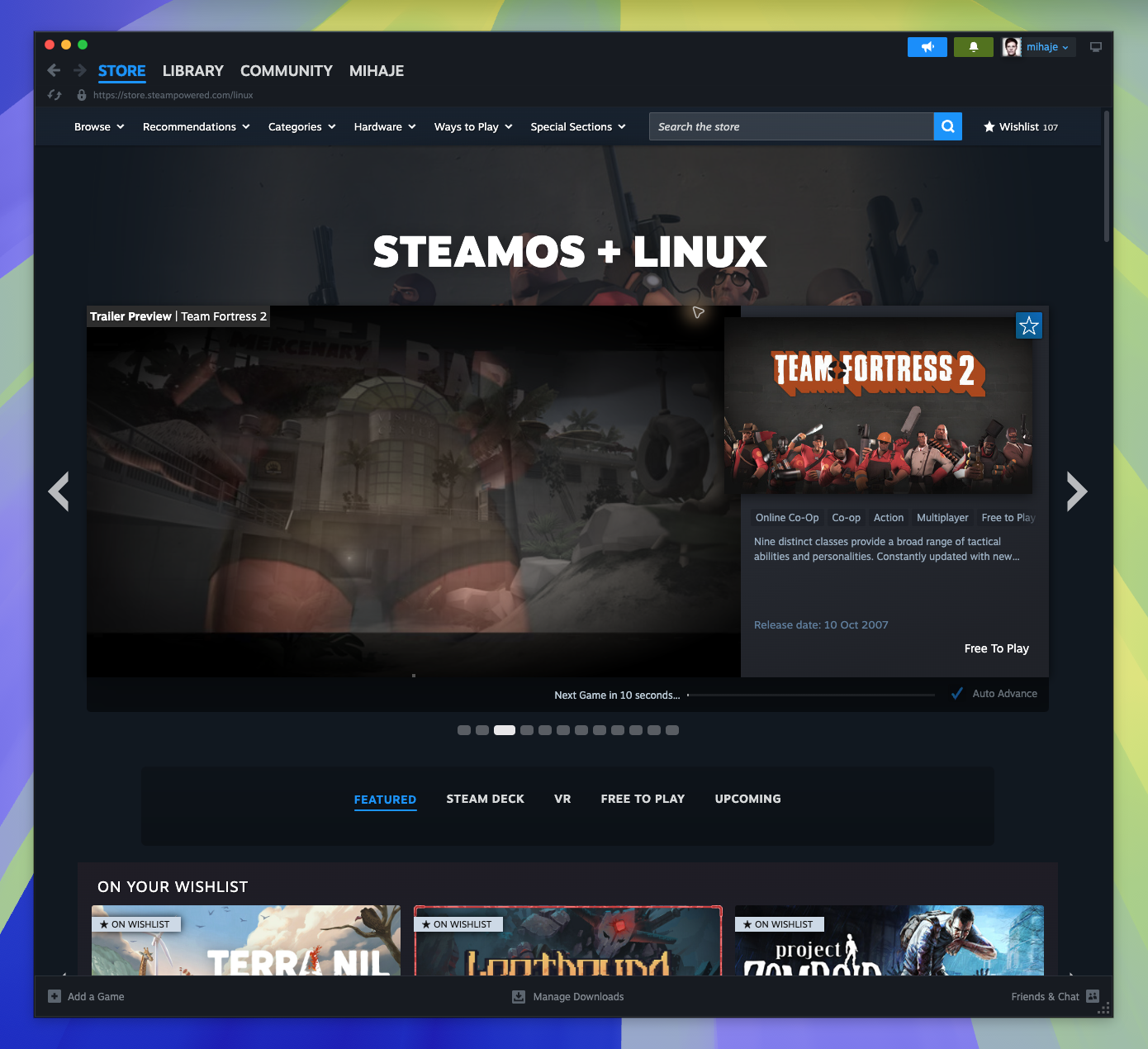
Task: Open the VR tab
Action: click(562, 799)
